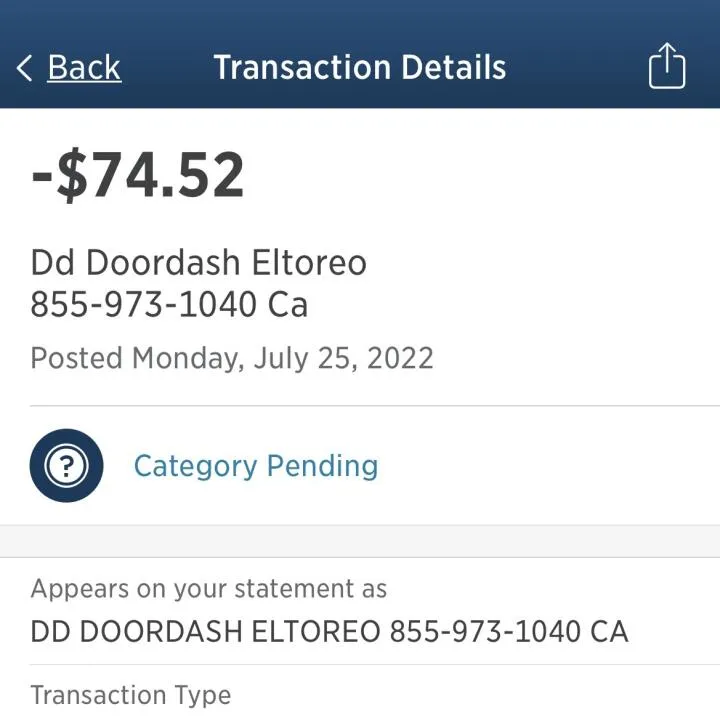Tap the Posted Monday, July 25, 2022 date

232,358
